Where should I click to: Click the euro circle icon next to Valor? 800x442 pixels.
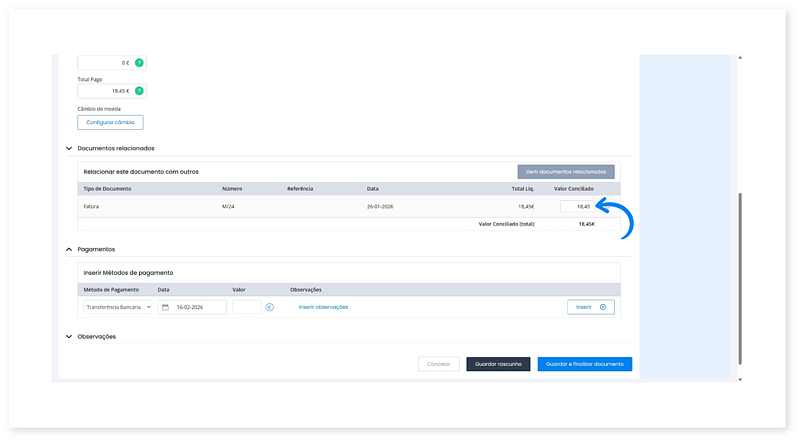pyautogui.click(x=270, y=307)
